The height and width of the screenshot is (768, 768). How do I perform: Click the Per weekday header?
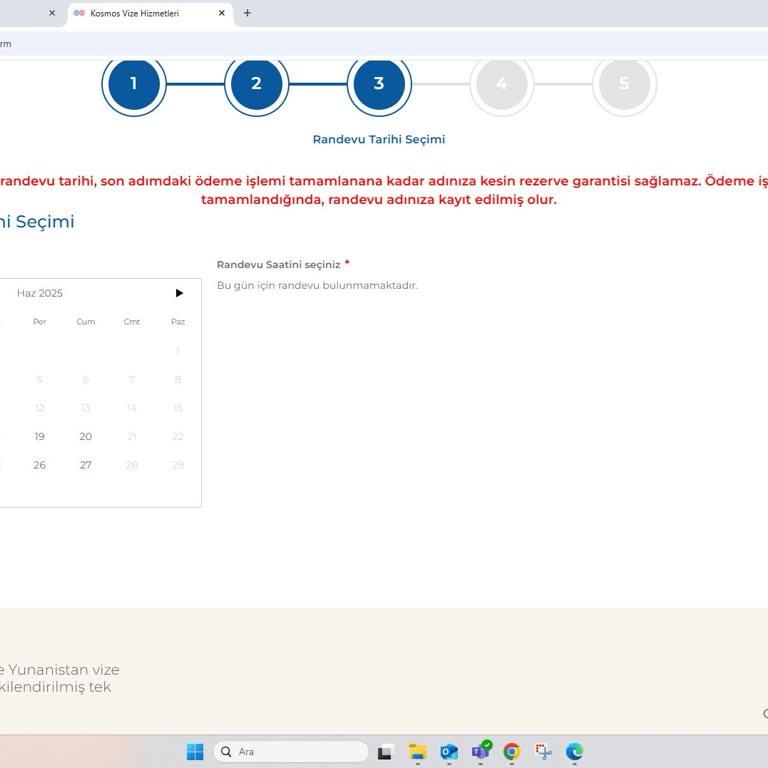[40, 322]
